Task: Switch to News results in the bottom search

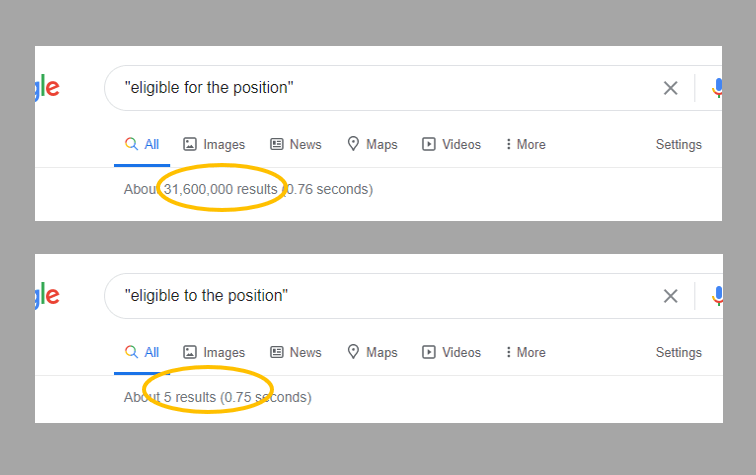Action: 296,352
